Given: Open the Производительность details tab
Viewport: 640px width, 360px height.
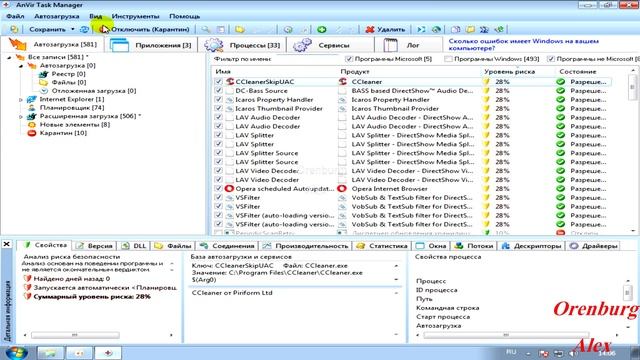Looking at the screenshot, I should pos(305,246).
